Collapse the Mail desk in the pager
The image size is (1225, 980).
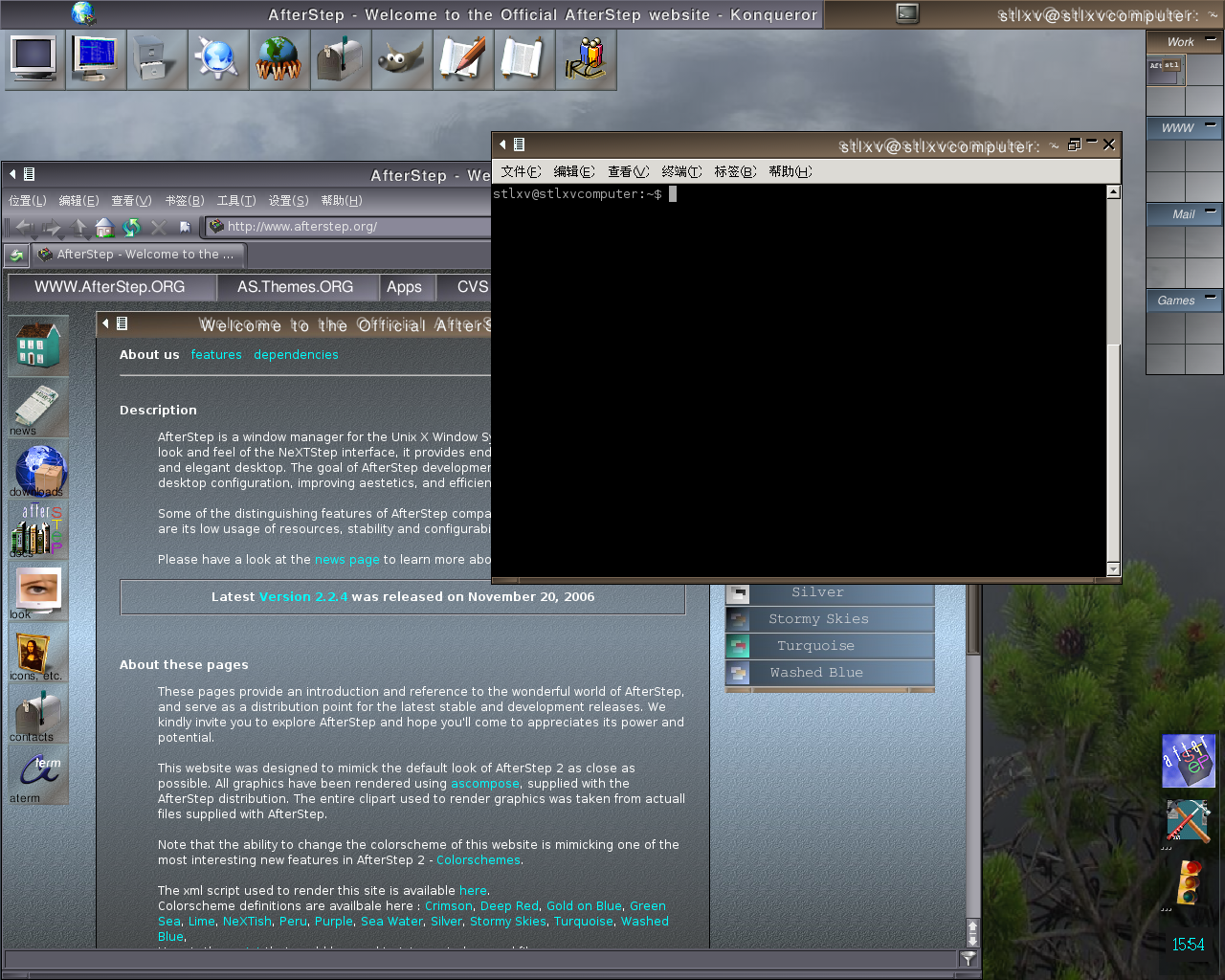(1211, 212)
